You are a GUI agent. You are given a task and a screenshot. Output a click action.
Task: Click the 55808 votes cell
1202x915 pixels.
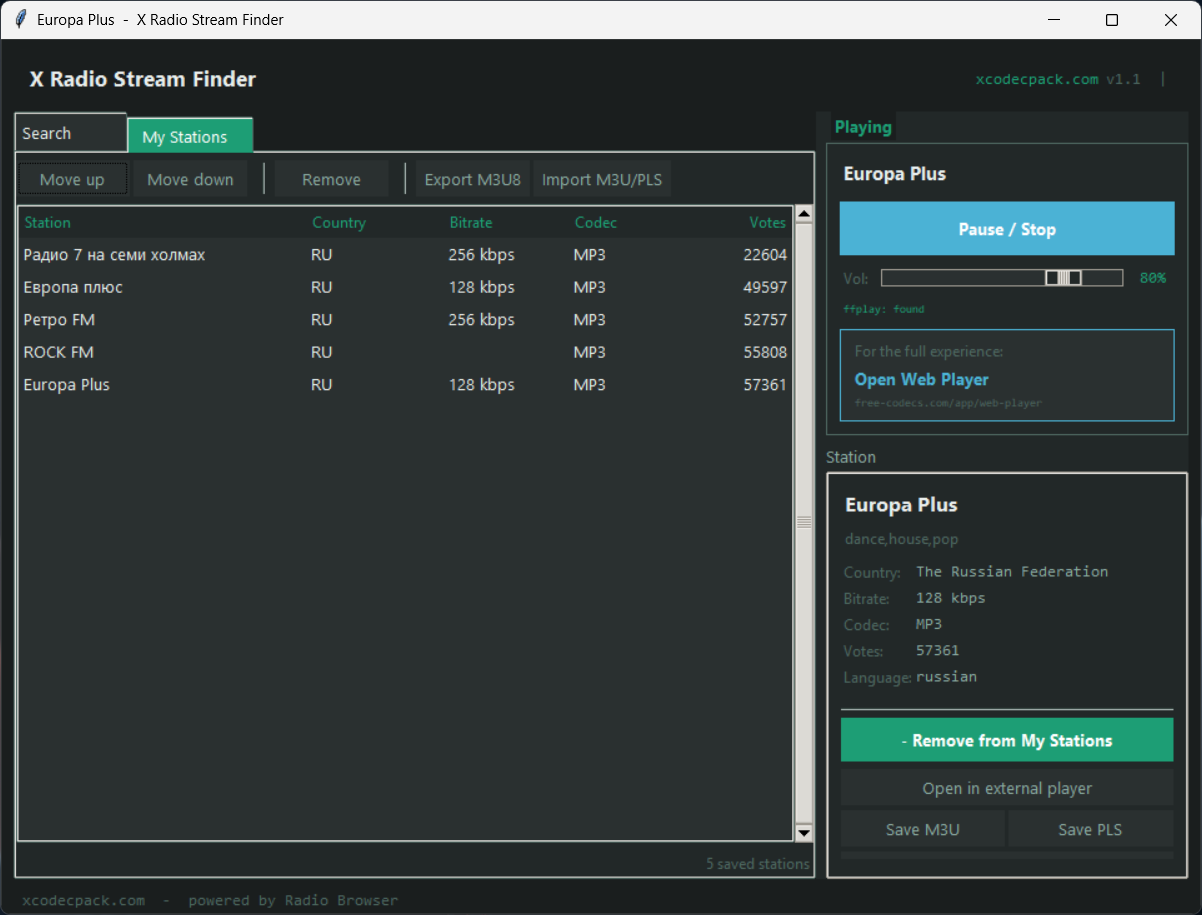(765, 352)
